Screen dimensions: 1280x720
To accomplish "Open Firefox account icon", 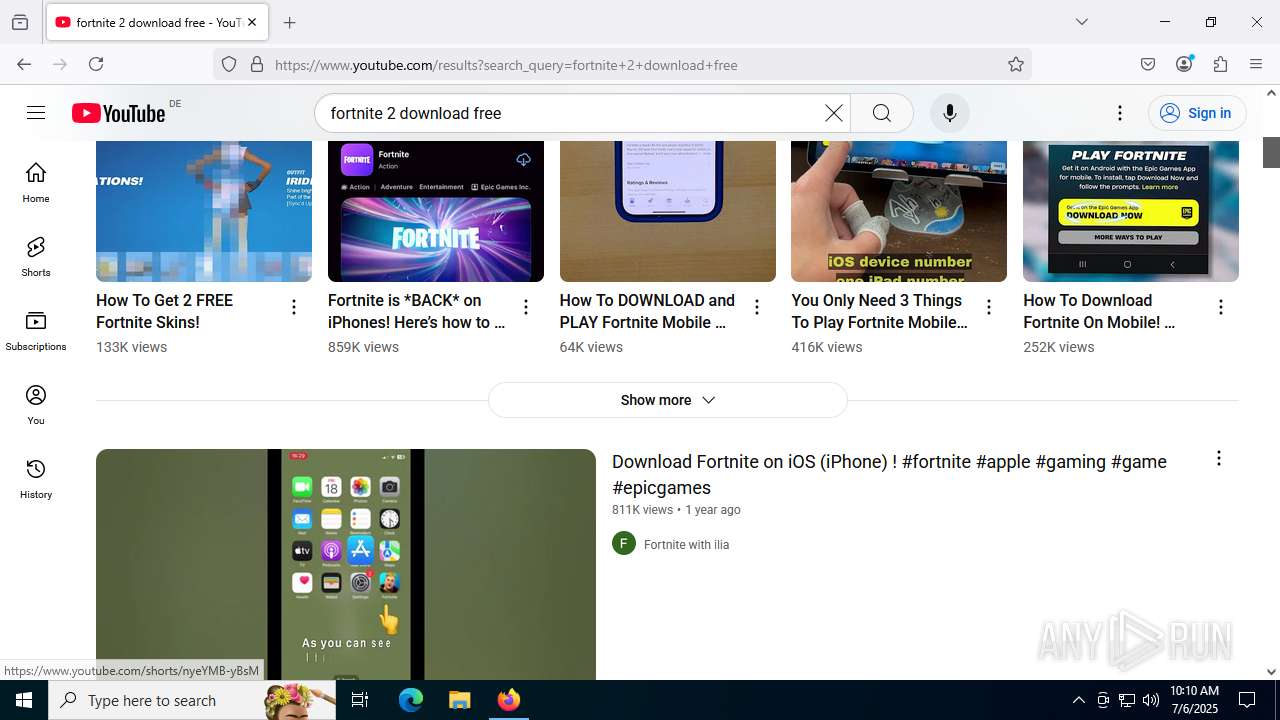I will [x=1184, y=64].
